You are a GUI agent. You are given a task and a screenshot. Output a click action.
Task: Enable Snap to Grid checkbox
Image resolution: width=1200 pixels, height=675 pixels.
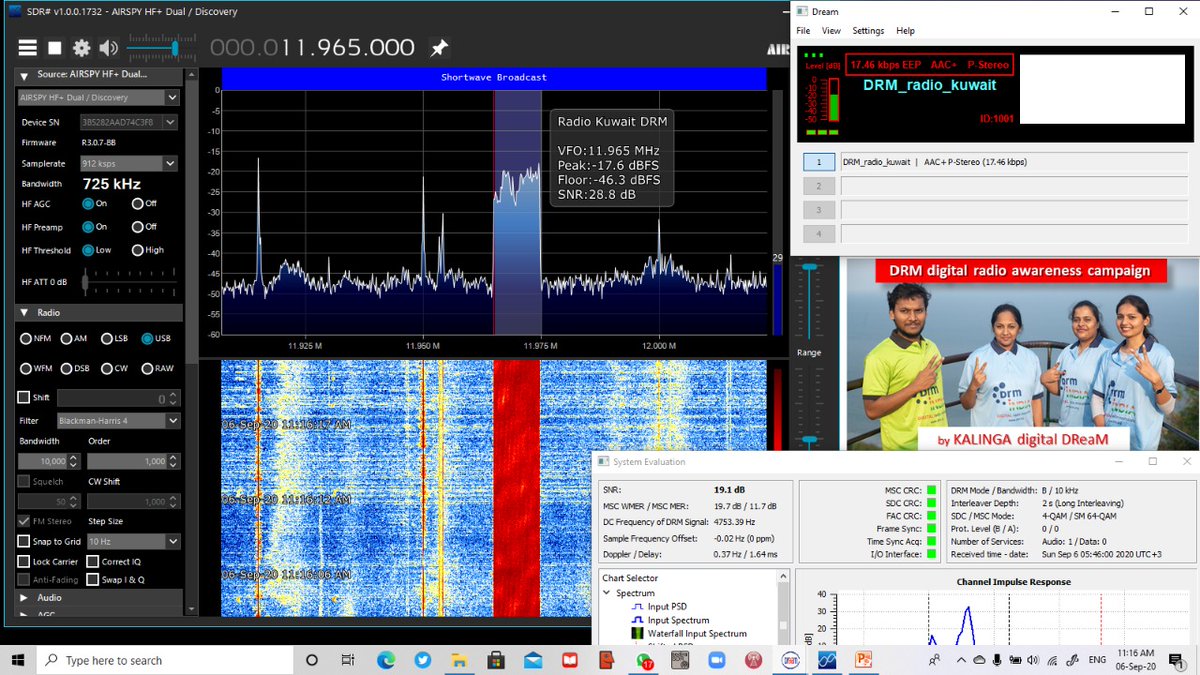pos(24,541)
